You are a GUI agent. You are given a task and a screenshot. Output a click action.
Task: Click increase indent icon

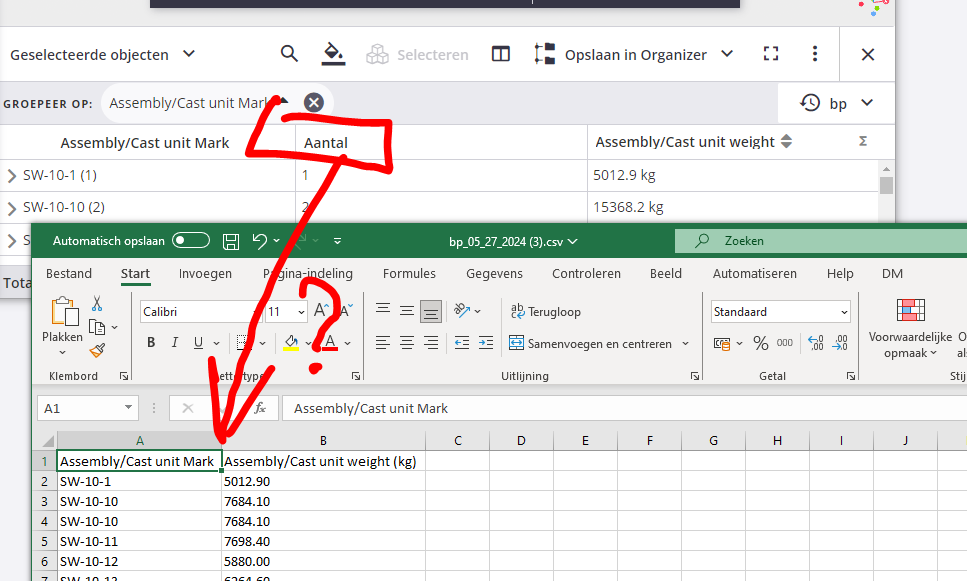[486, 342]
